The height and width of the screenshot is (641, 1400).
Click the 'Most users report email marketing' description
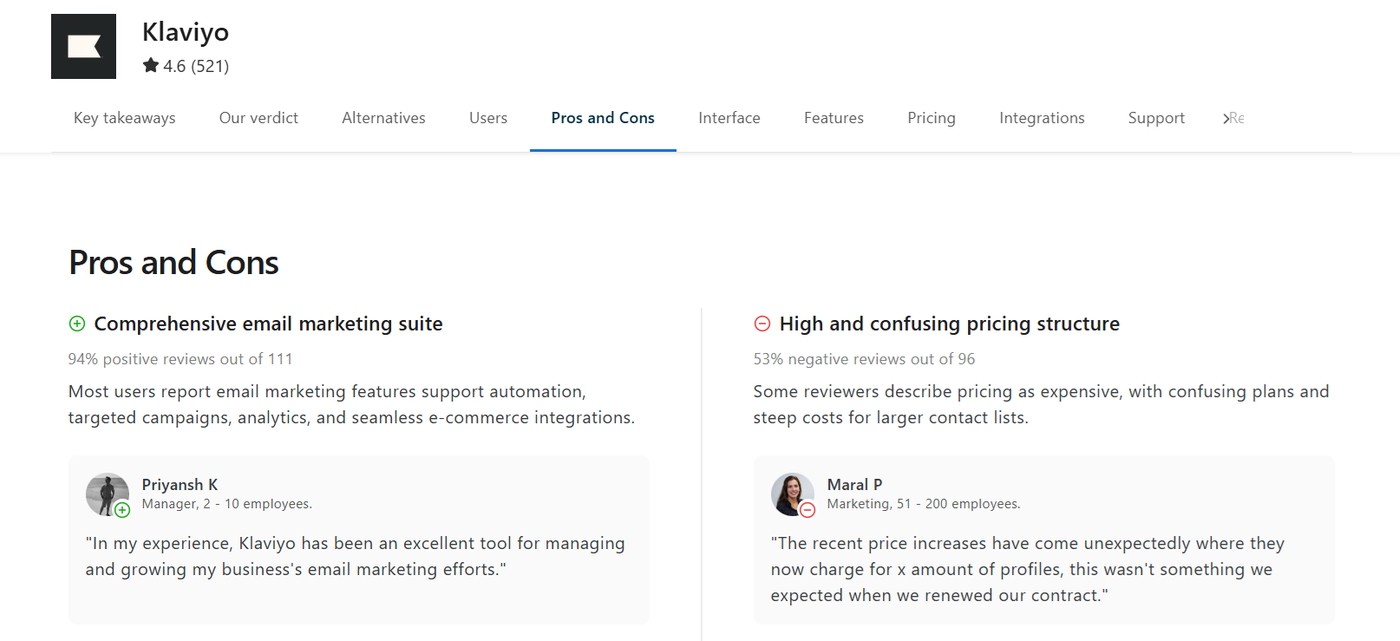(x=351, y=404)
